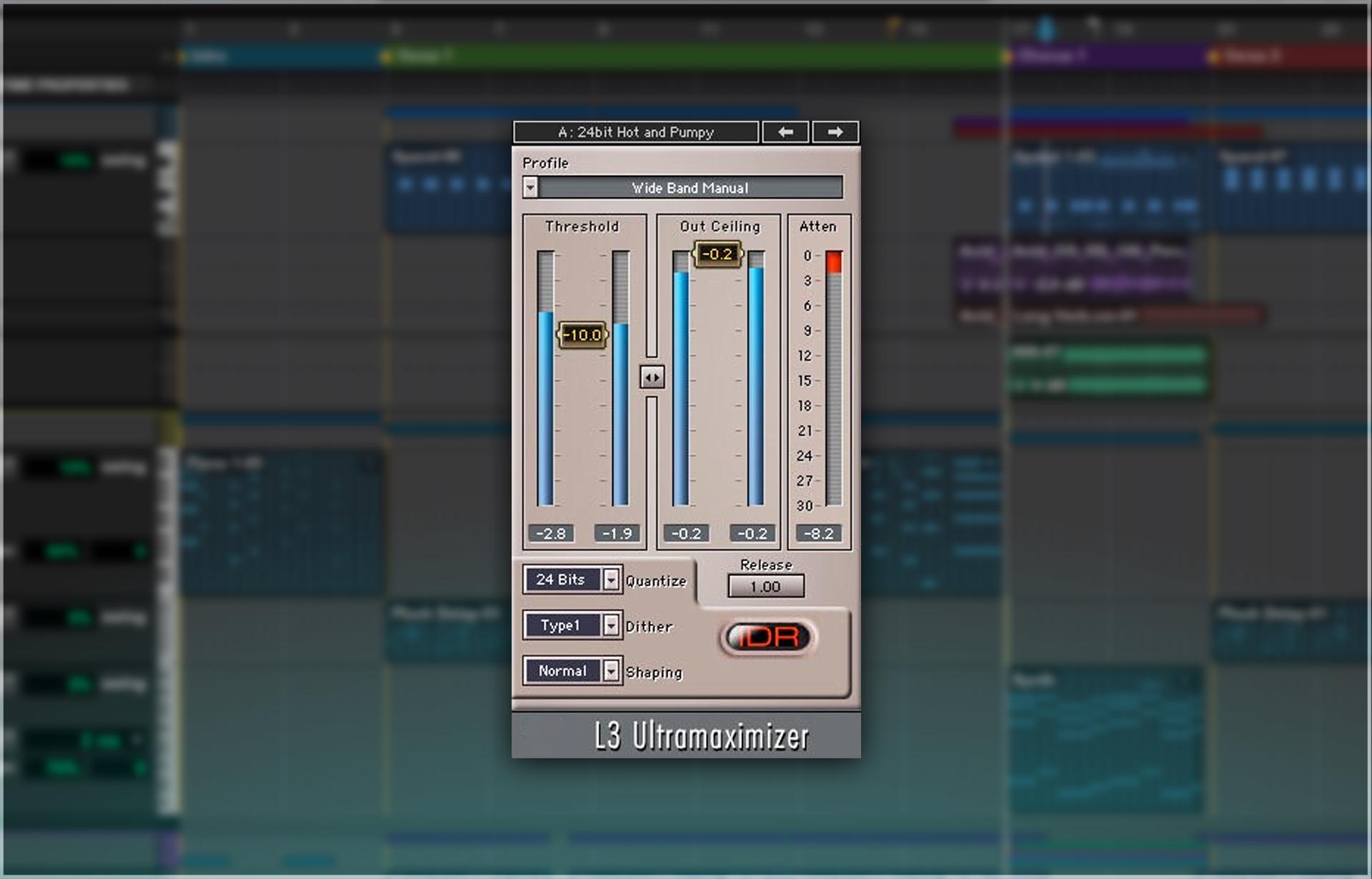Click the Out Ceiling section label
1372x879 pixels.
coord(720,227)
